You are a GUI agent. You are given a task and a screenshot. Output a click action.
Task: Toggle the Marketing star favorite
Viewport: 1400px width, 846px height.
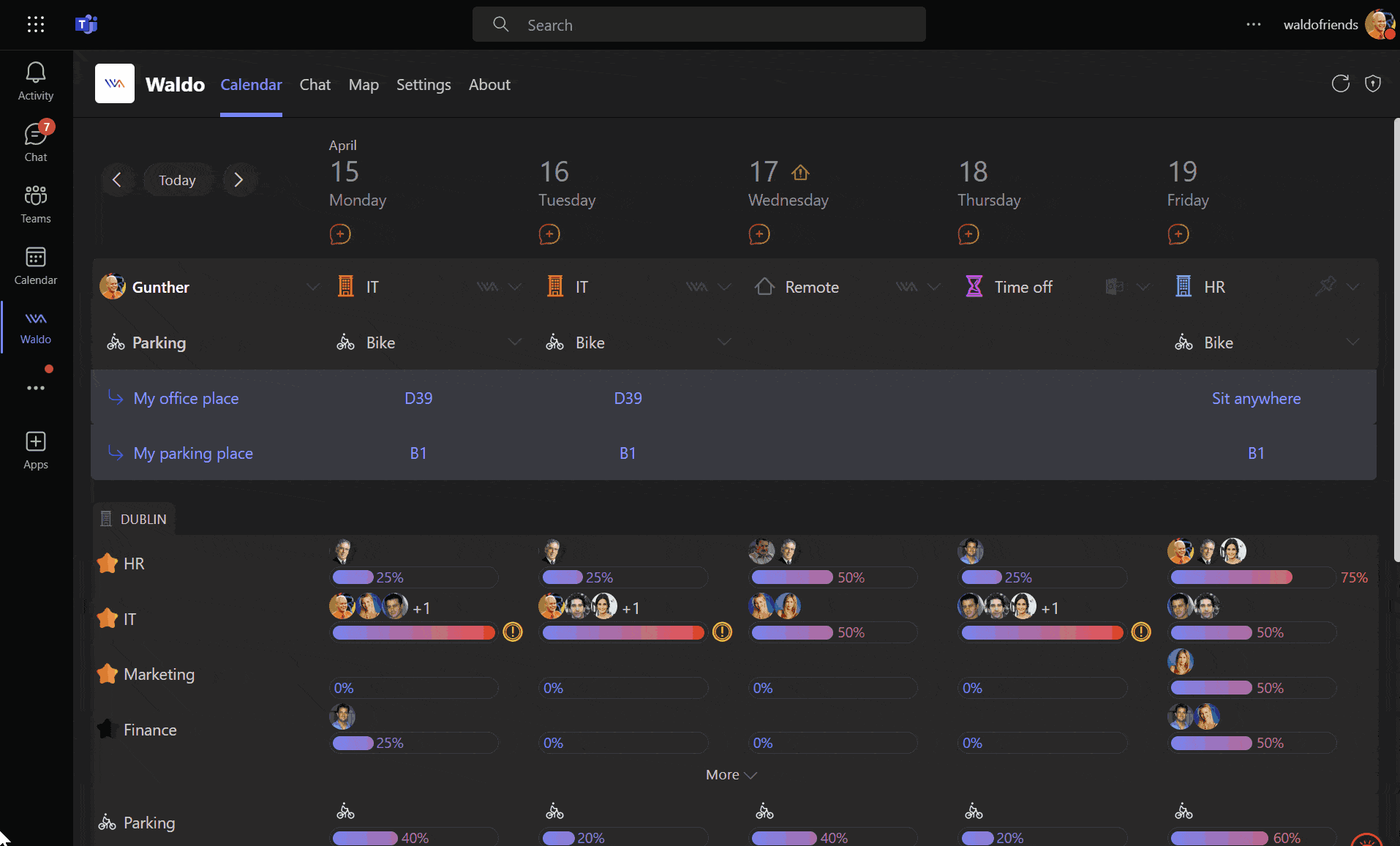(x=108, y=673)
